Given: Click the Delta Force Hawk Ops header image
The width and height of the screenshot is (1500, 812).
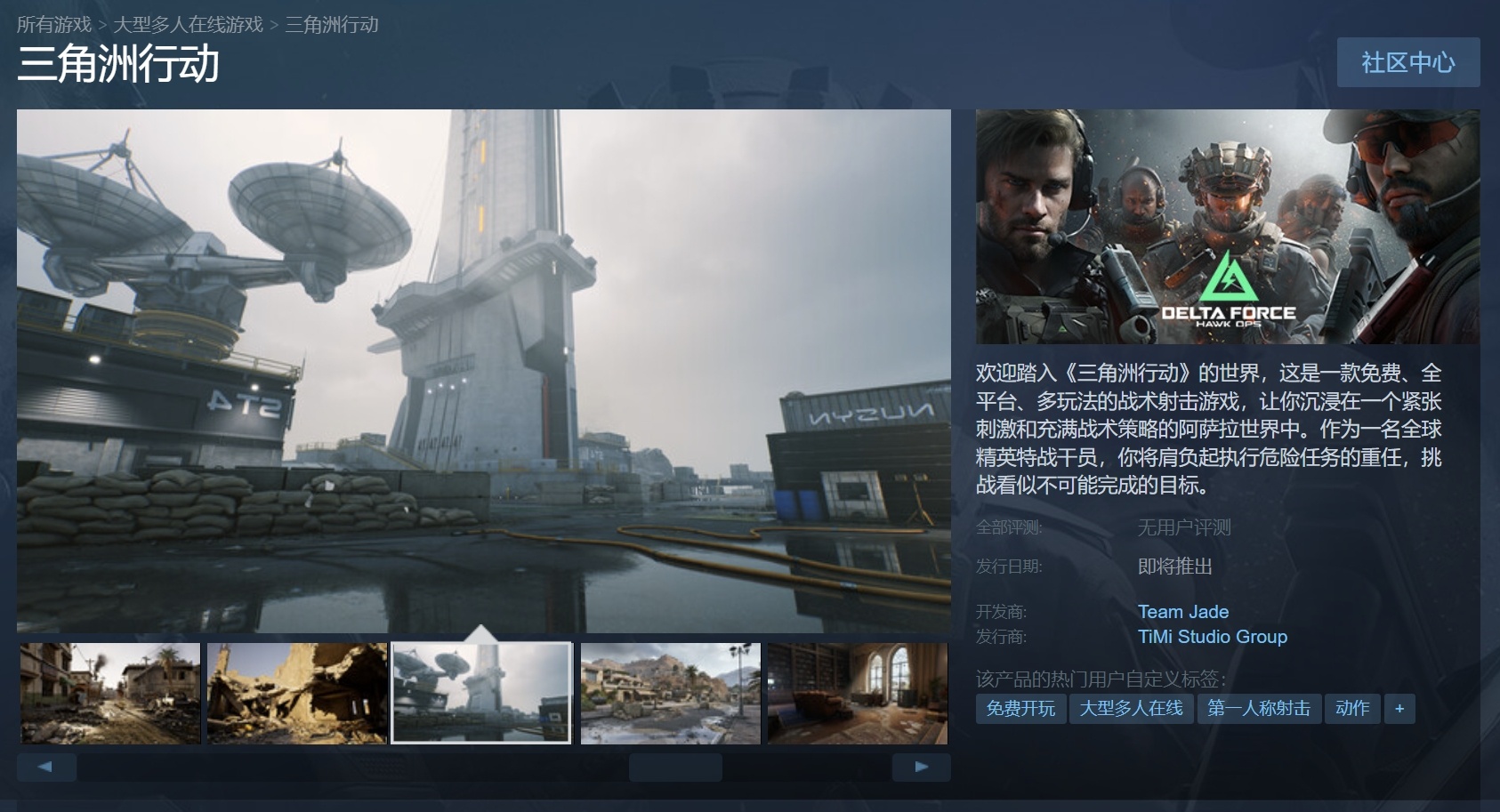Looking at the screenshot, I should pyautogui.click(x=1227, y=227).
